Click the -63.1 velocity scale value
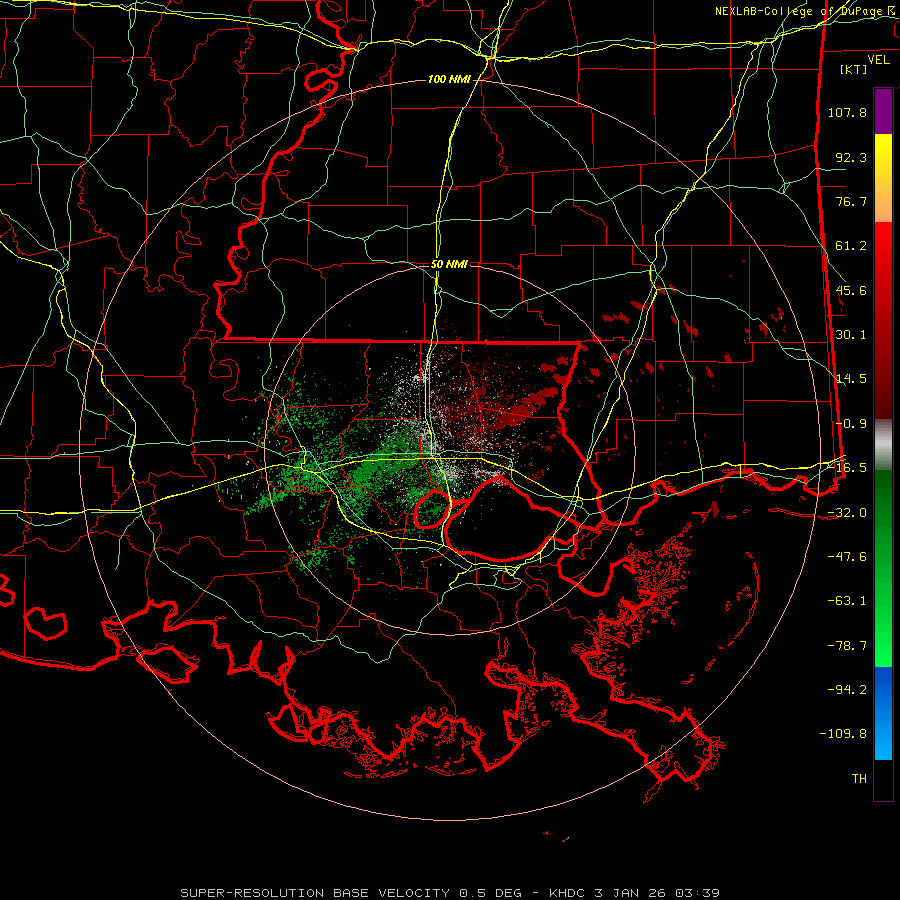The image size is (900, 900). pos(847,601)
